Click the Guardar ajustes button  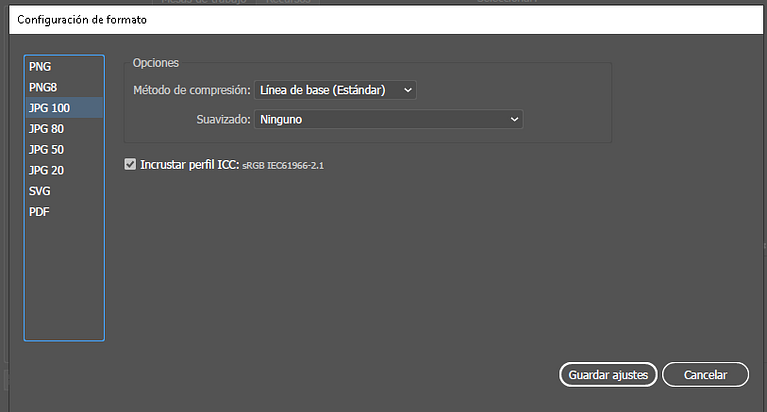point(608,375)
